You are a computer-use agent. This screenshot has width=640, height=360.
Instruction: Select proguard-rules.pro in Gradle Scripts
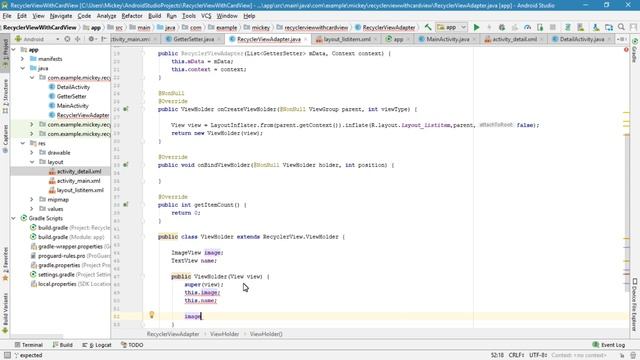61,256
